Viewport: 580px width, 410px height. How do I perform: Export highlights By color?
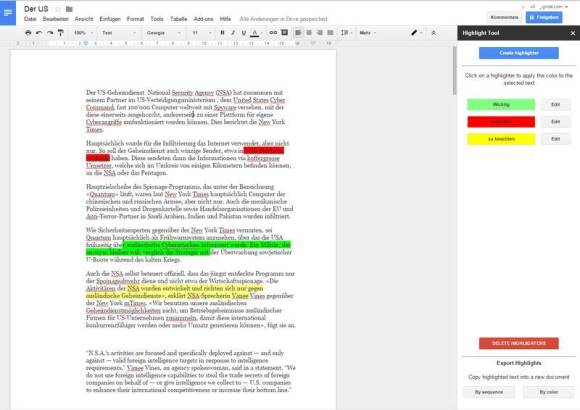pyautogui.click(x=549, y=392)
